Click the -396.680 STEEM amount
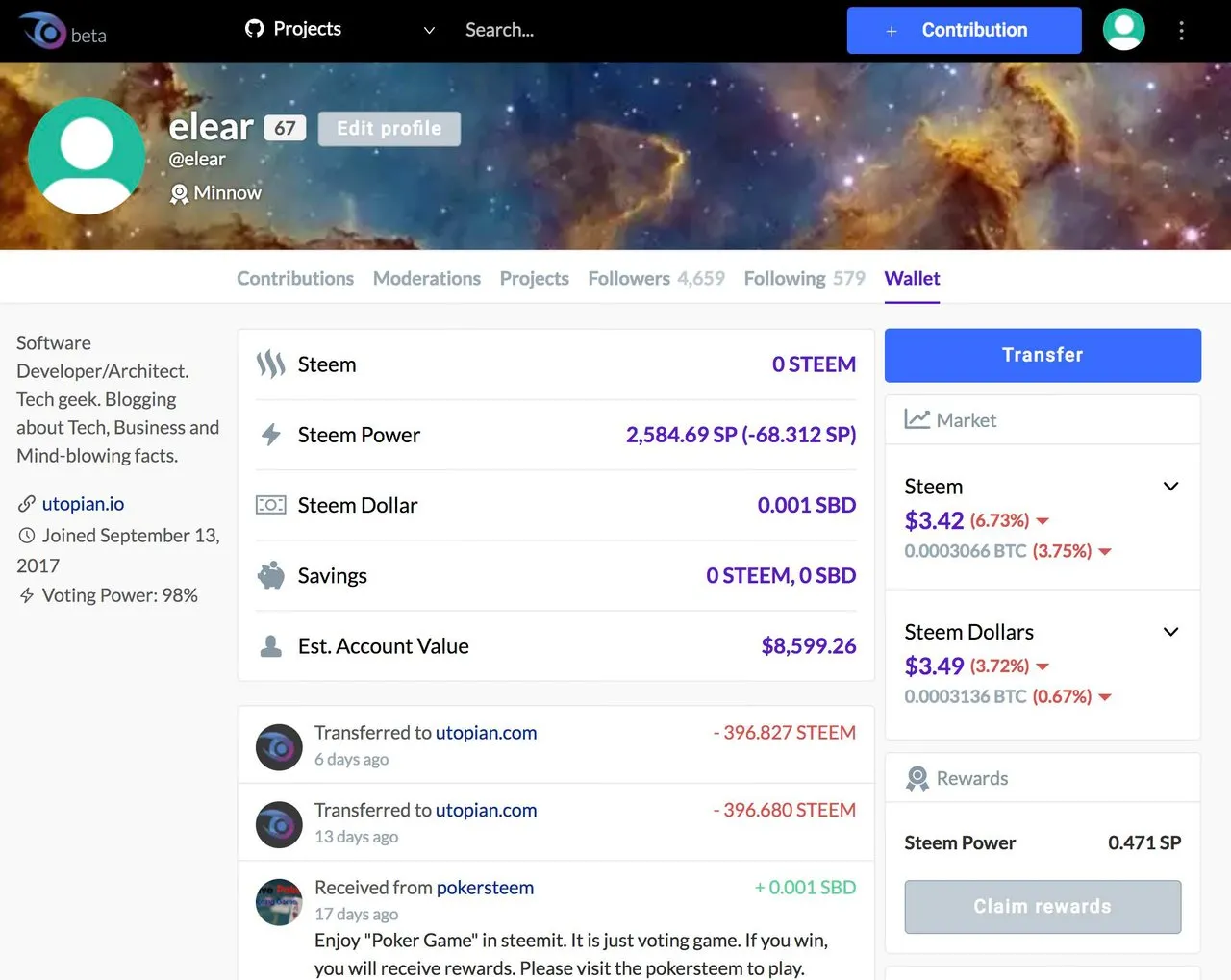Viewport: 1231px width, 980px height. click(784, 810)
